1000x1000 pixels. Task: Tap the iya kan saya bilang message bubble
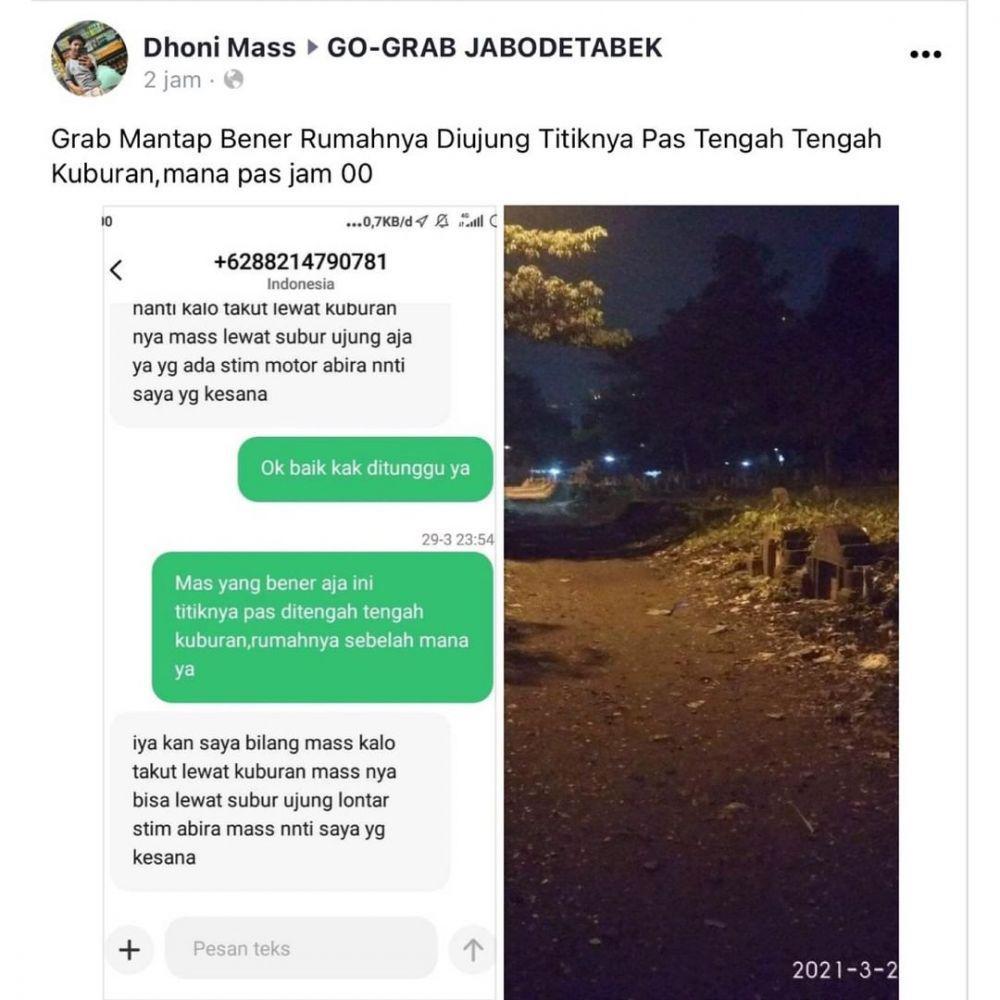281,801
